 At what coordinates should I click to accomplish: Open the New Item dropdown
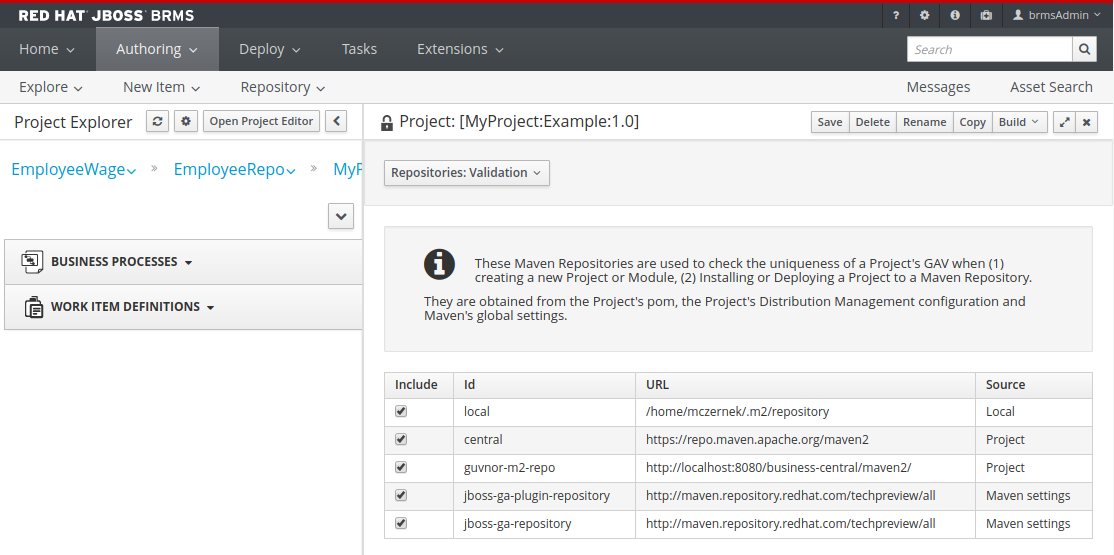[161, 87]
